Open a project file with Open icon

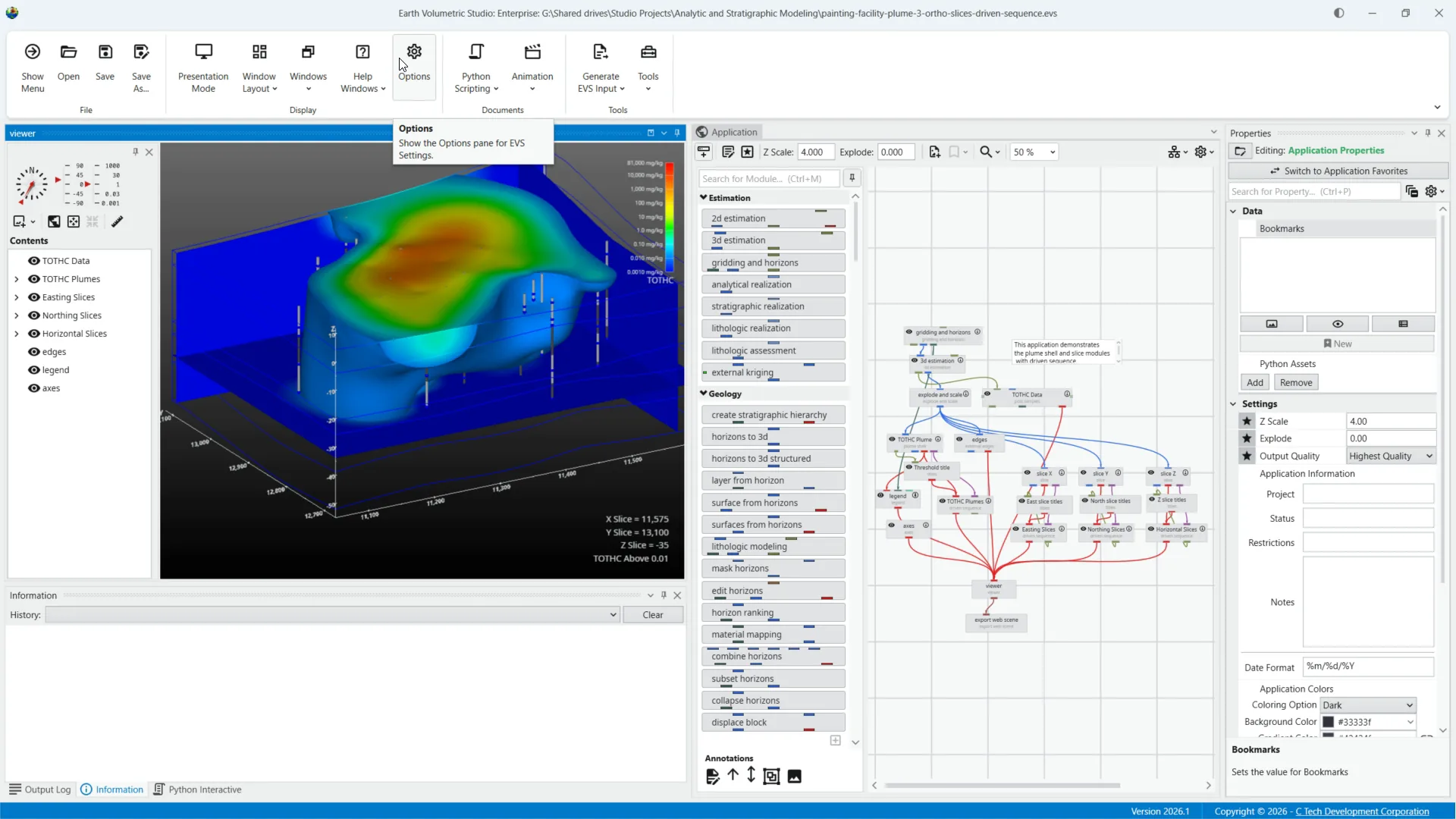(x=68, y=52)
